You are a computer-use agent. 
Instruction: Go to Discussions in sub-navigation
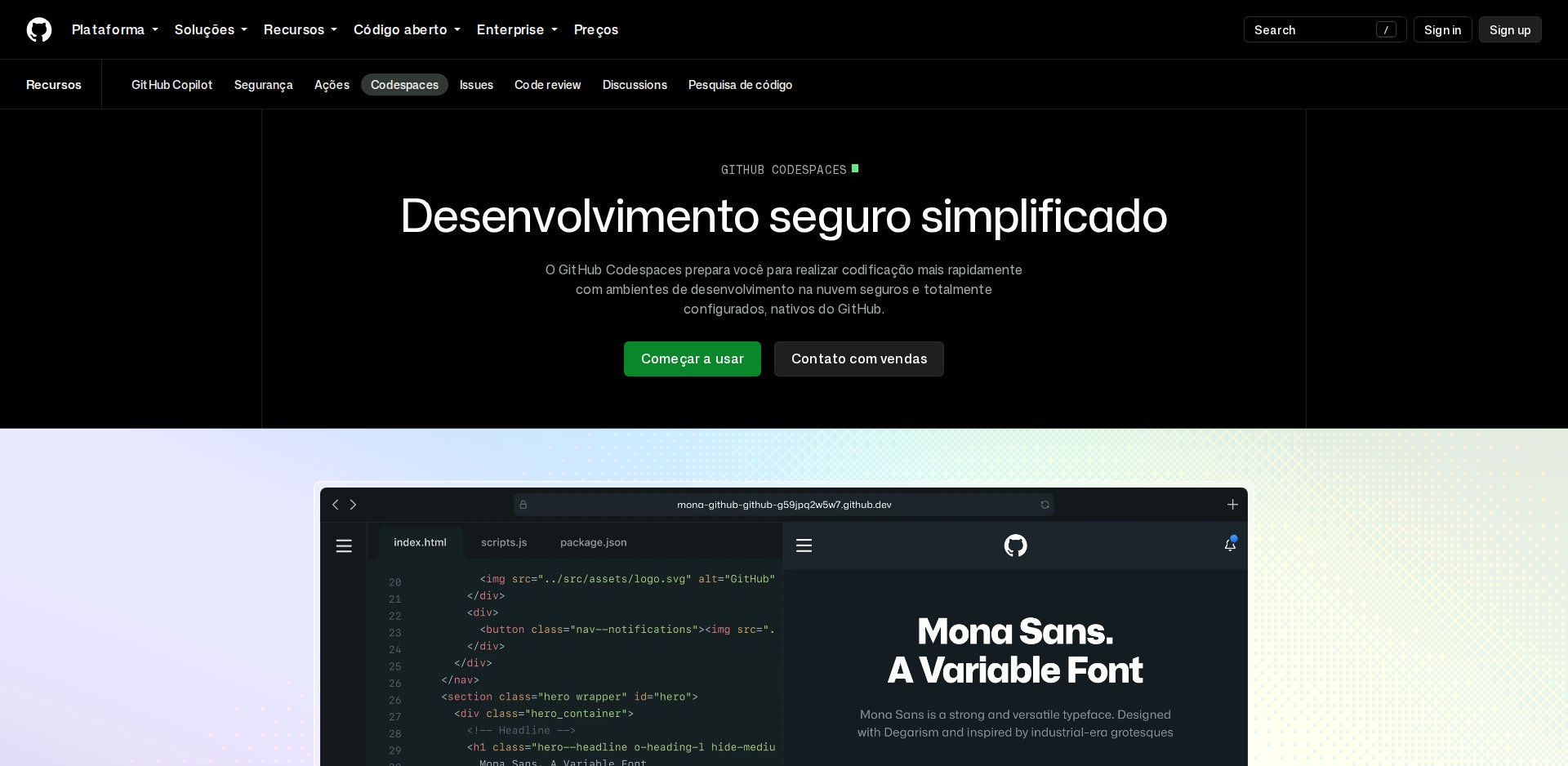pyautogui.click(x=635, y=85)
